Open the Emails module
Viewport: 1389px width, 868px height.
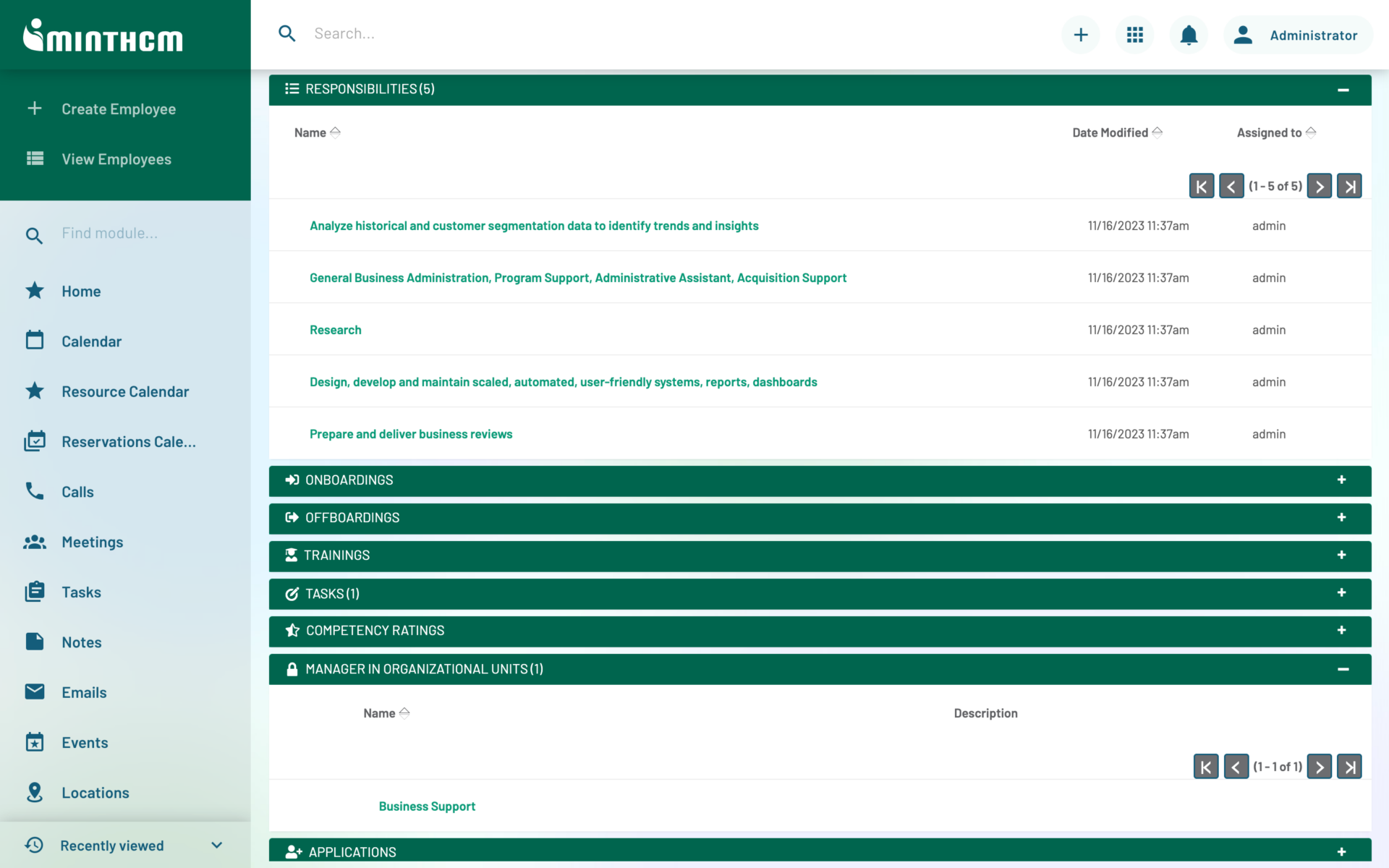(x=83, y=692)
